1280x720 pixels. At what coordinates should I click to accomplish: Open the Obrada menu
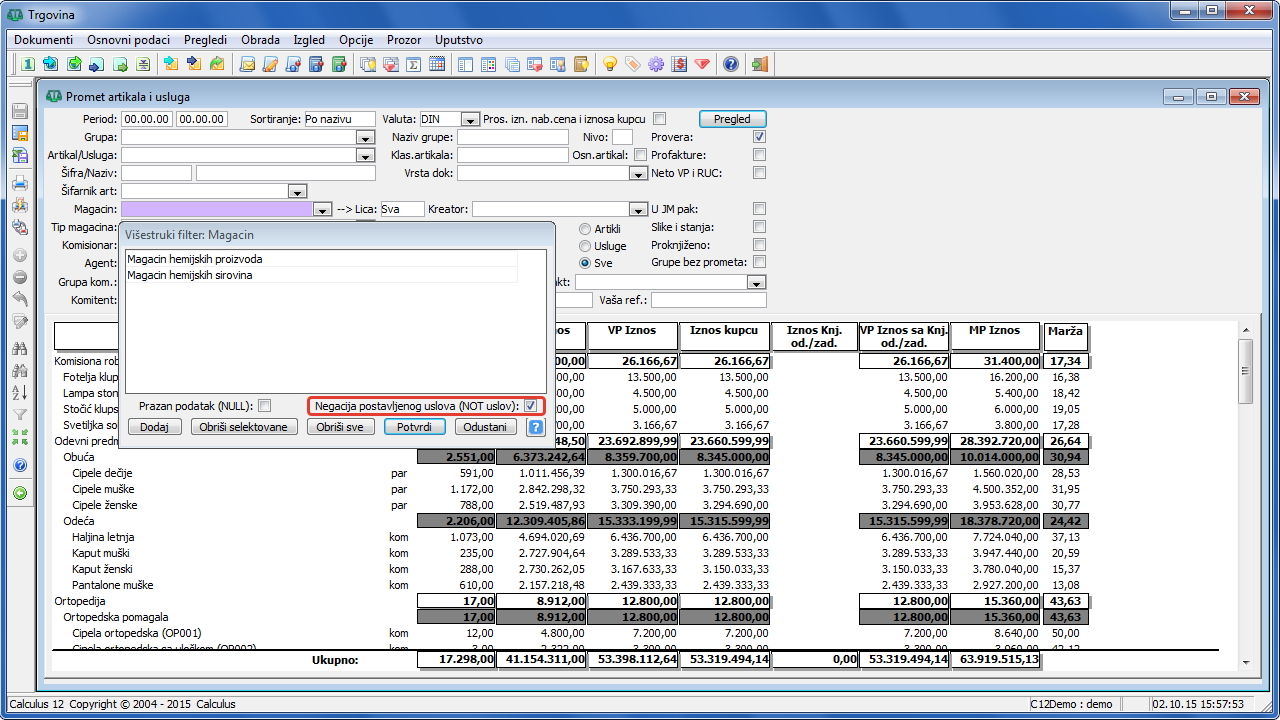coord(260,40)
